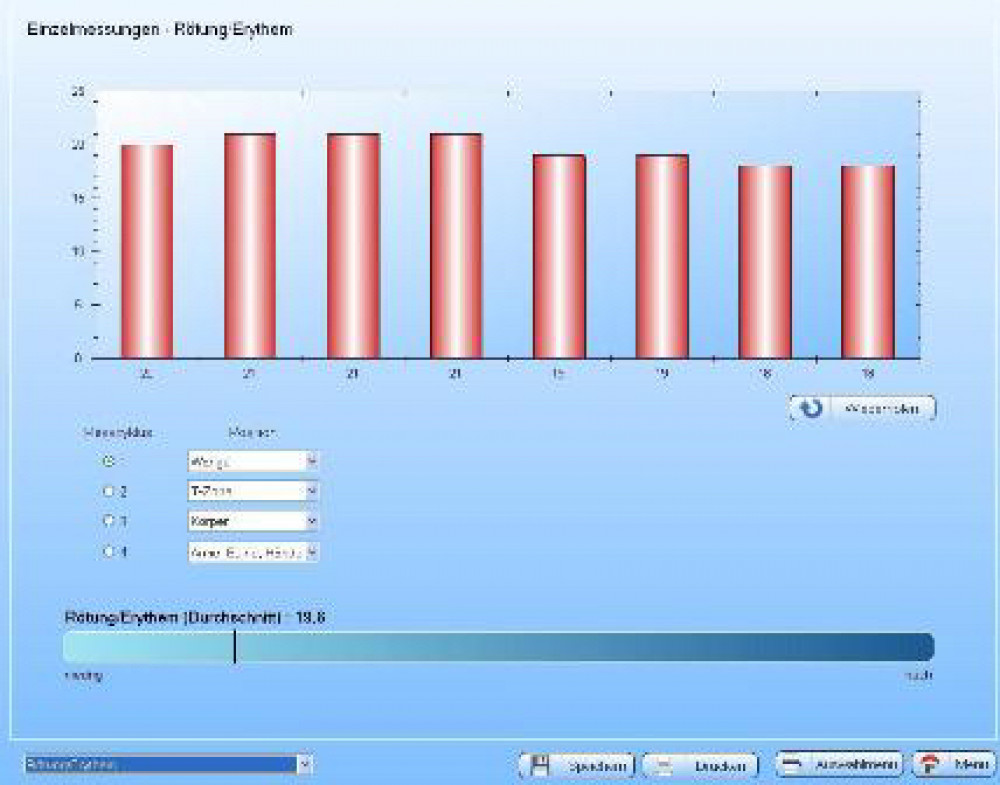1000x785 pixels.
Task: Click the first bar in the chart
Action: coord(147,251)
